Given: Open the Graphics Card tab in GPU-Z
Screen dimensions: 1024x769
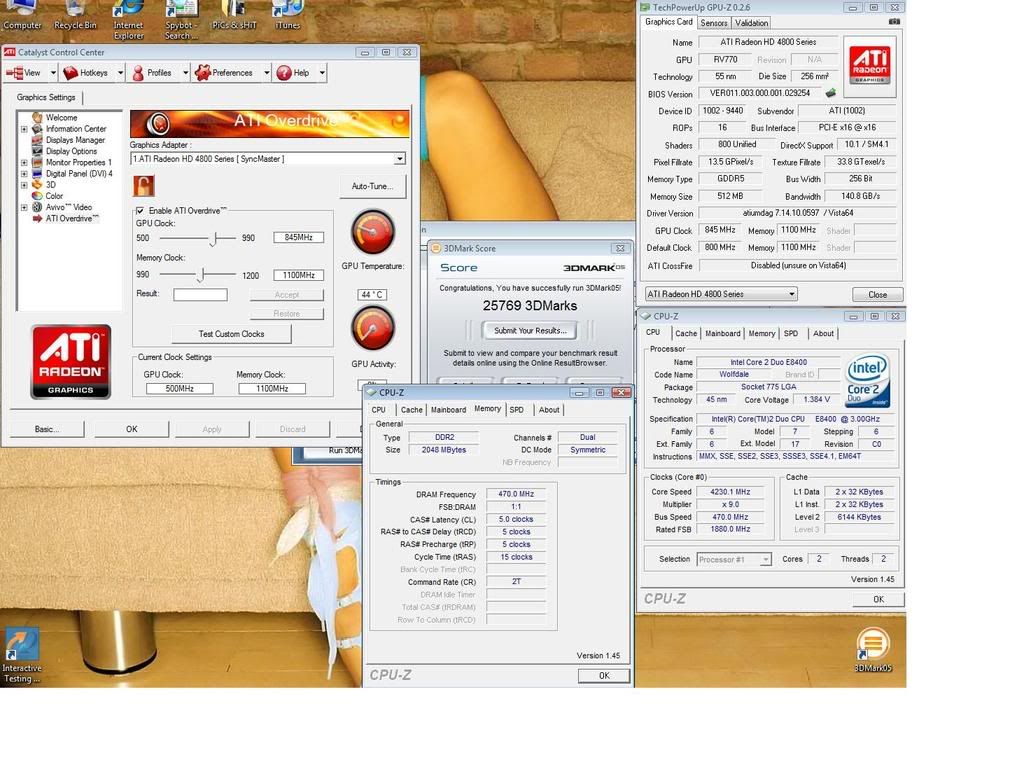Looking at the screenshot, I should (669, 22).
